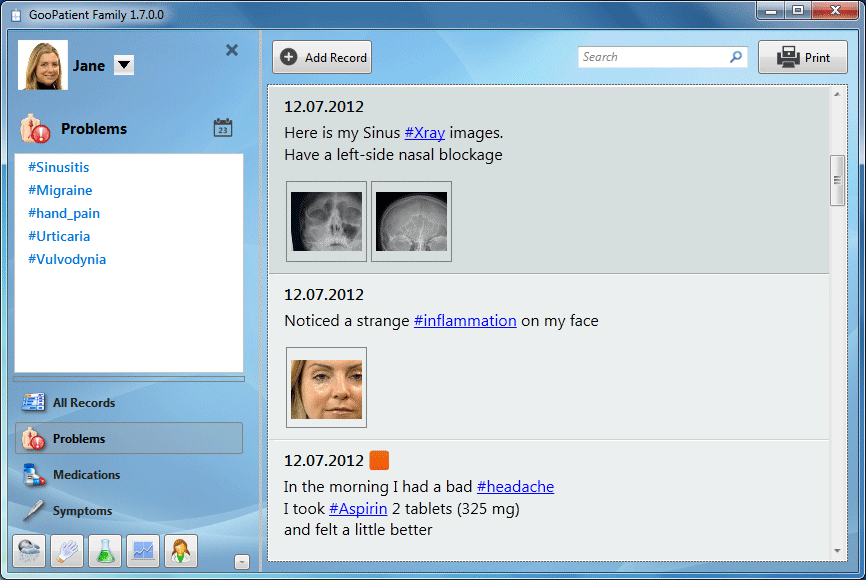Viewport: 866px width, 580px height.
Task: Open the weather conditions icon
Action: tap(28, 551)
